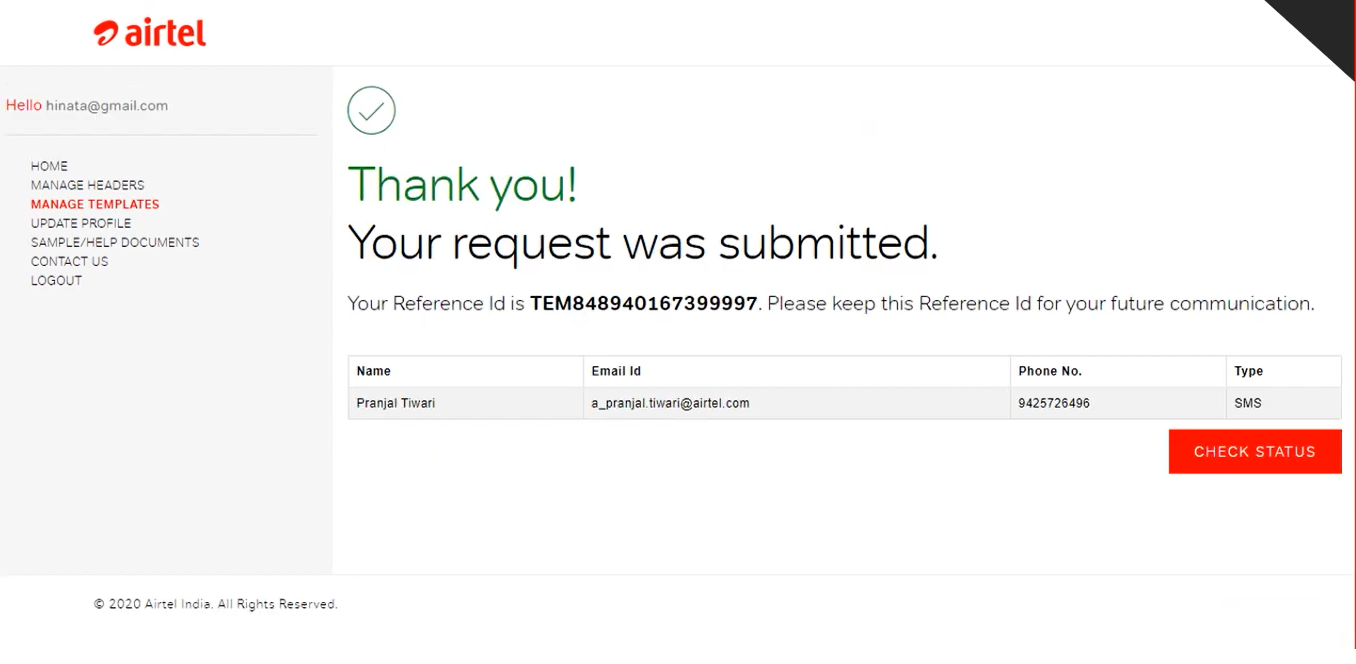
Task: Open UPDATE PROFILE page
Action: pyautogui.click(x=81, y=223)
